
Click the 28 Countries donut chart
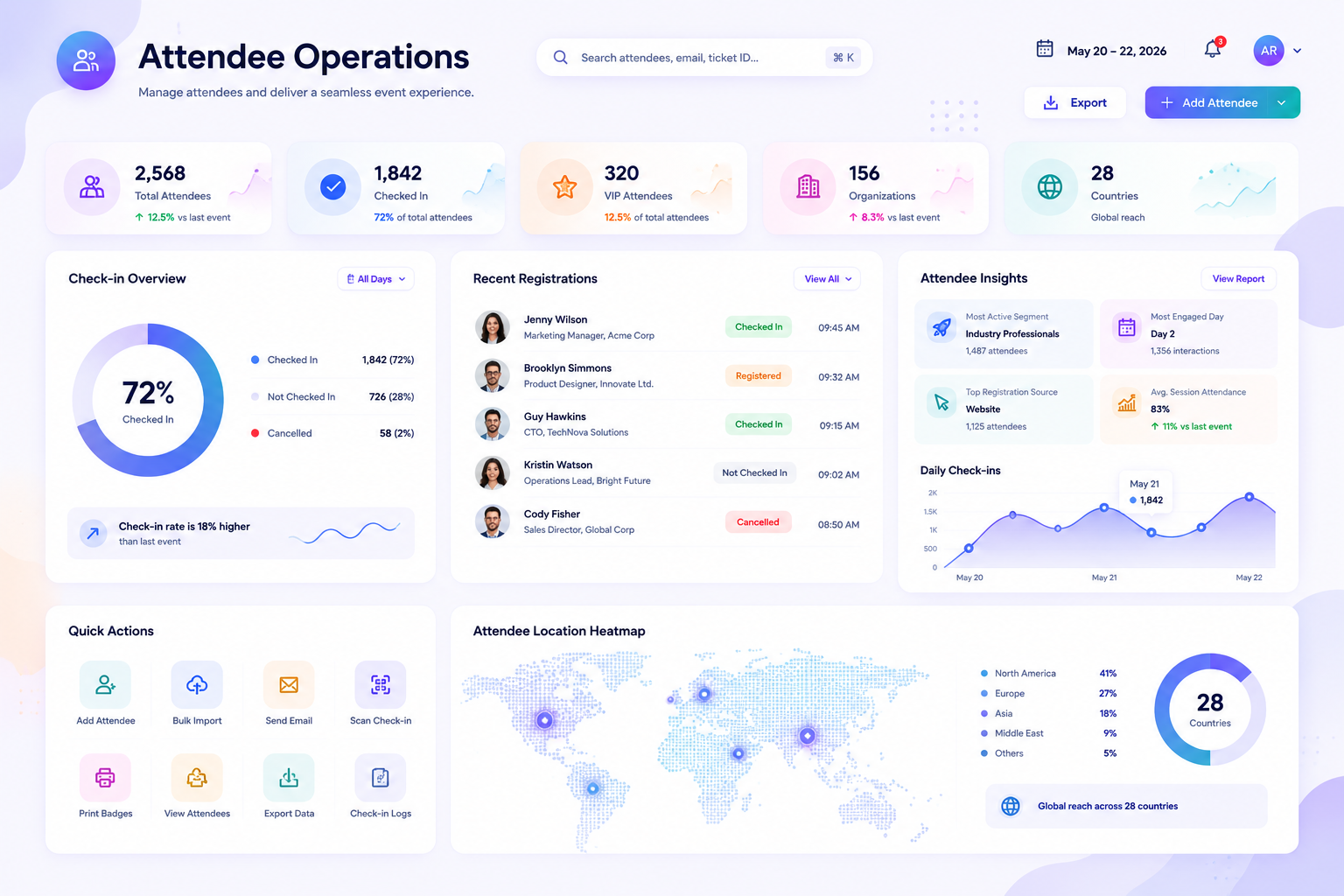1210,710
